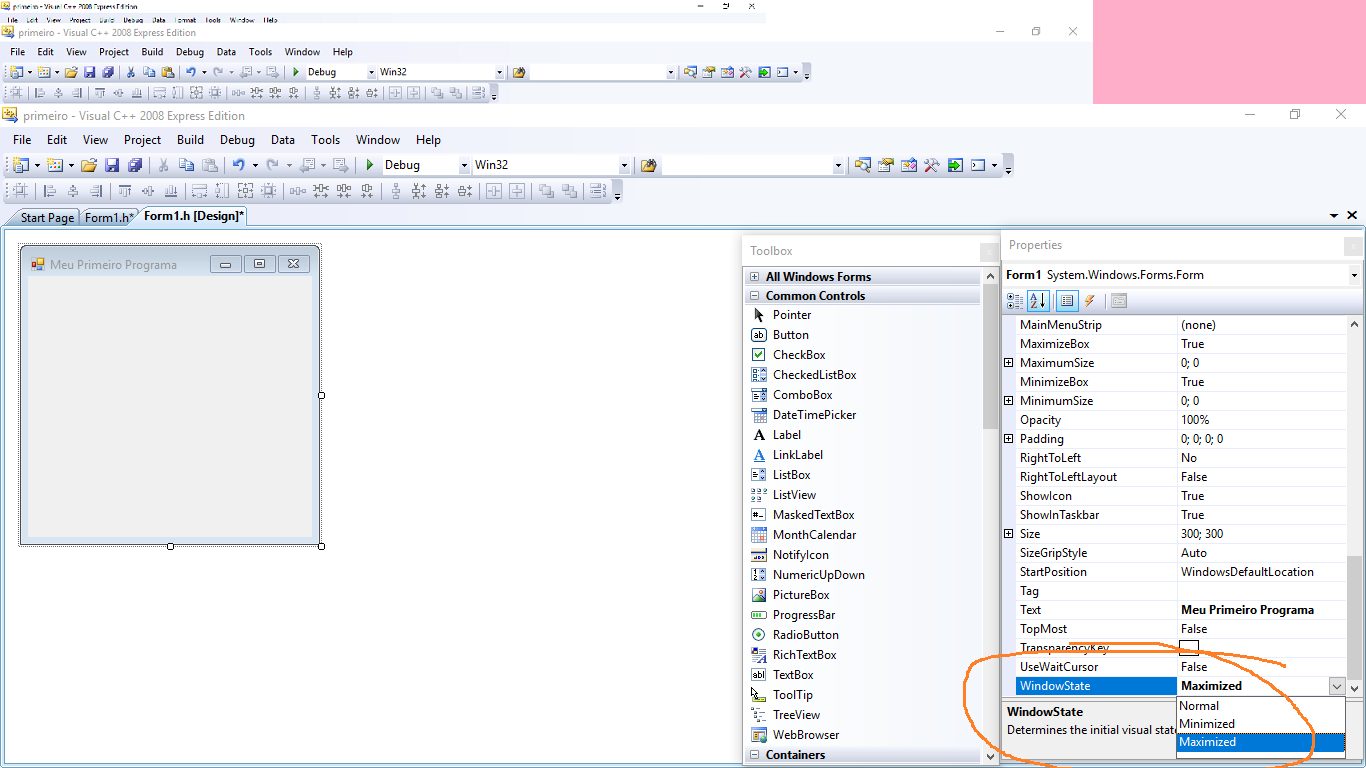This screenshot has height=768, width=1366.
Task: Open the Form1 object selector dropdown
Action: tap(1354, 275)
